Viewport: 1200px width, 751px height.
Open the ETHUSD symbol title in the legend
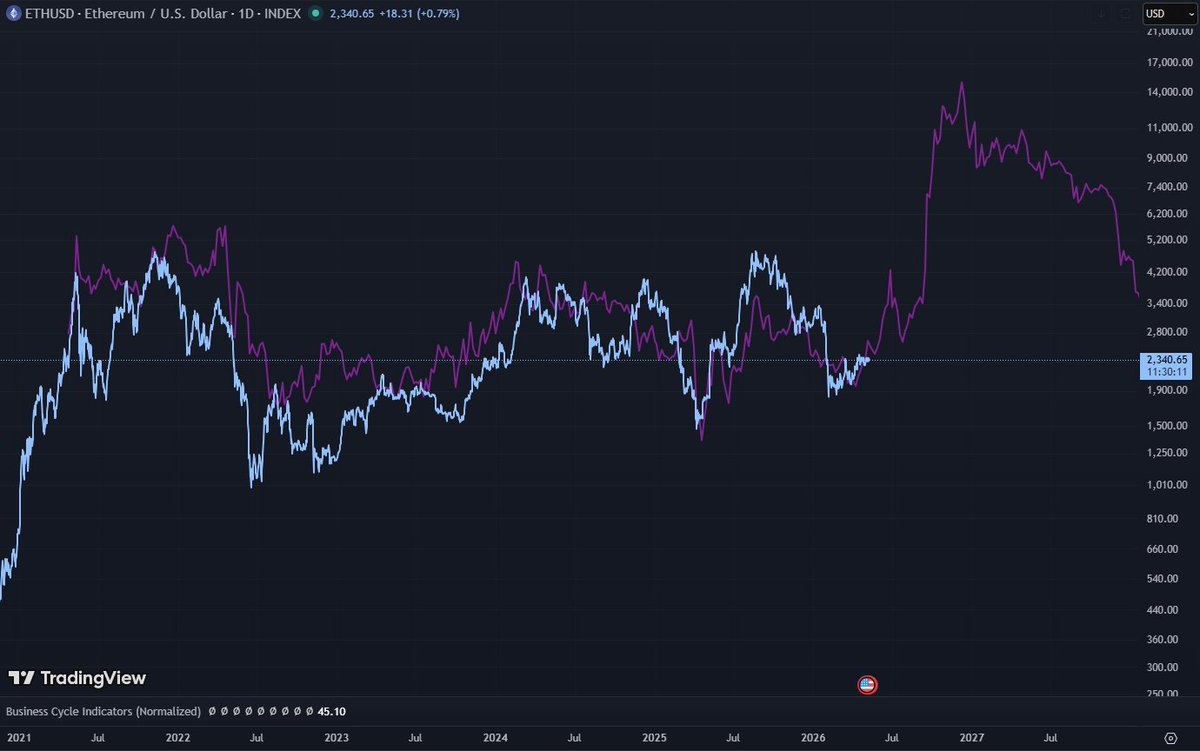pyautogui.click(x=164, y=14)
